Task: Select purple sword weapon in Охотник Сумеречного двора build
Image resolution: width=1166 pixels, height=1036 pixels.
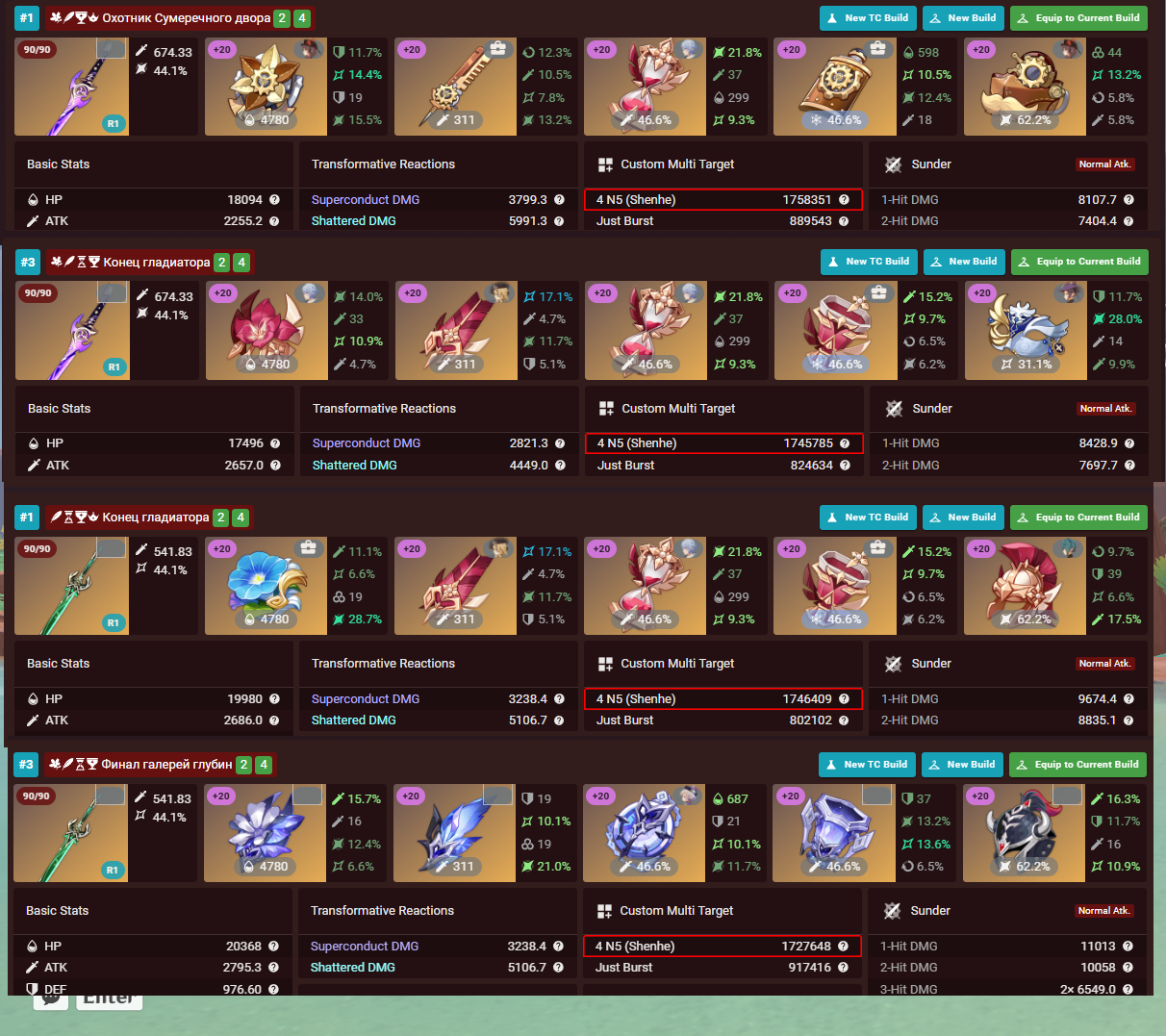Action: pyautogui.click(x=72, y=87)
